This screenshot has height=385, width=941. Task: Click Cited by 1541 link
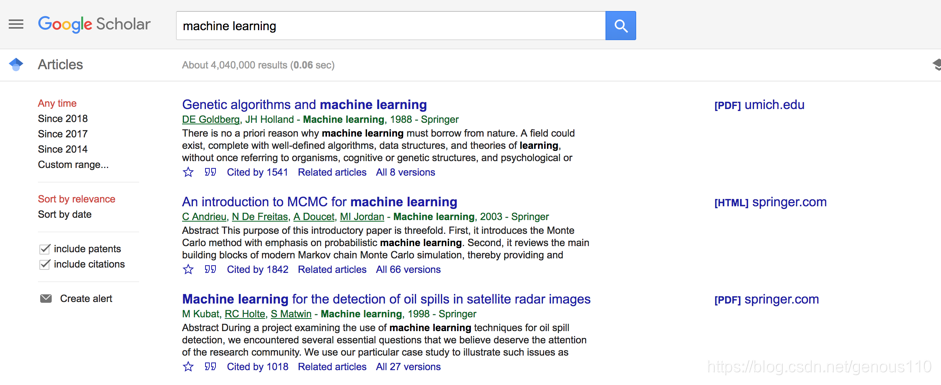click(257, 172)
